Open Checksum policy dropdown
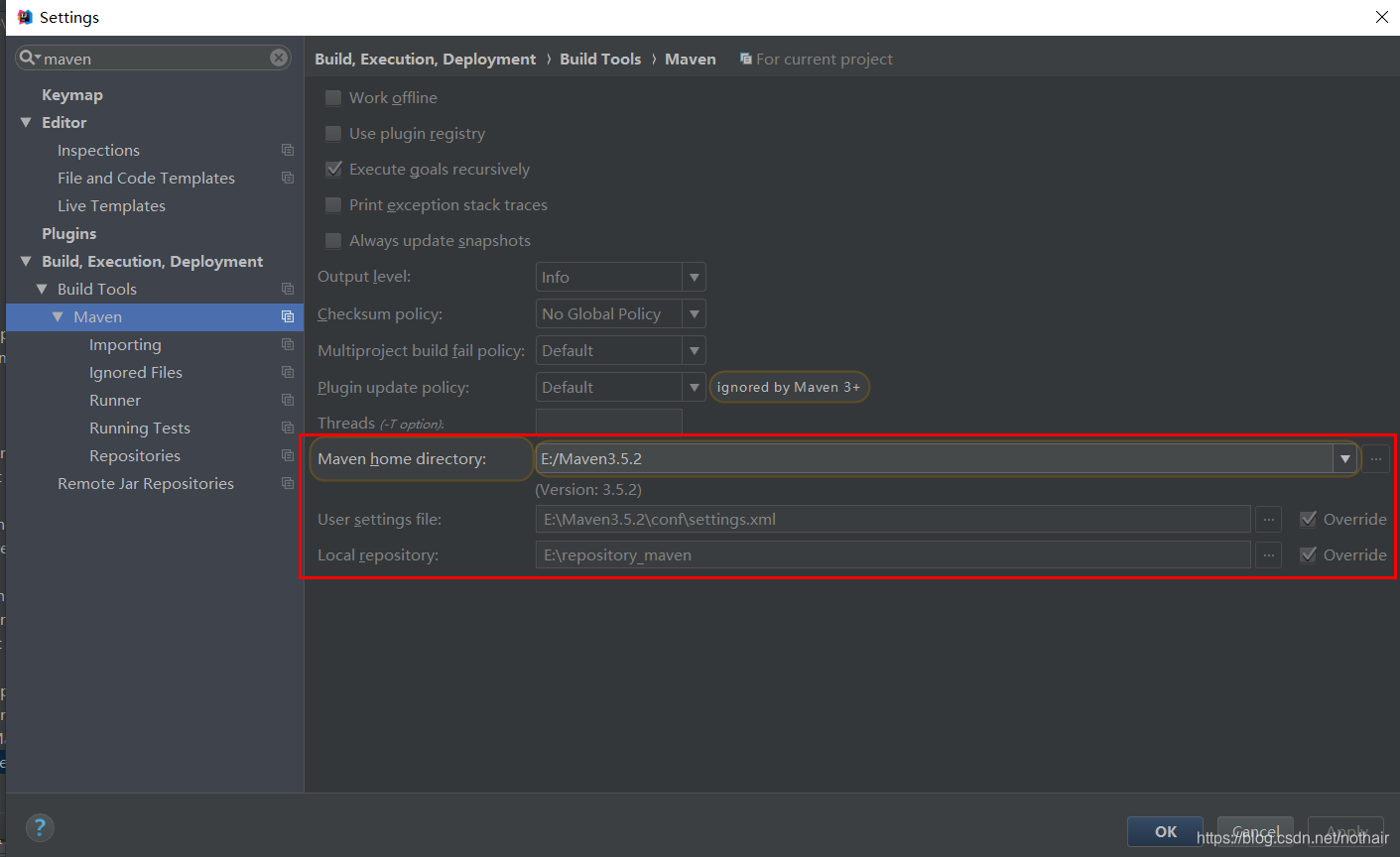Screen dimensions: 1400x857 620,313
